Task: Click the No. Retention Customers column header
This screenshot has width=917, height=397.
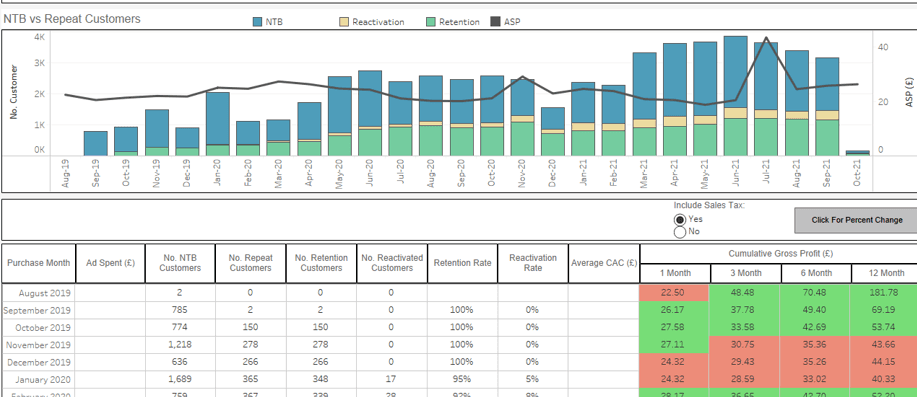Action: 321,263
